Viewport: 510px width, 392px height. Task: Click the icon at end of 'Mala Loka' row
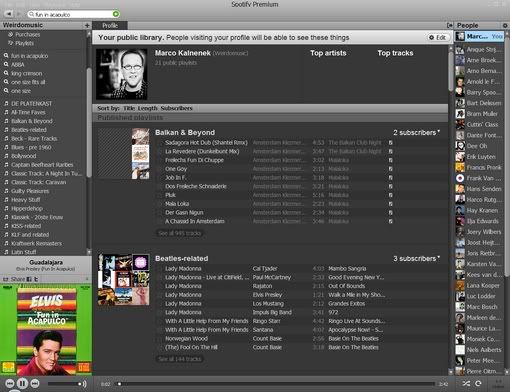pyautogui.click(x=390, y=204)
